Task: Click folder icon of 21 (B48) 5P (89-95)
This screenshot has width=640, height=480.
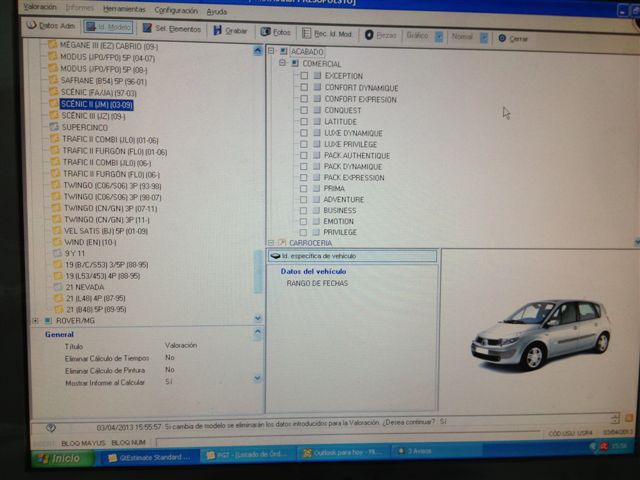Action: click(x=59, y=309)
